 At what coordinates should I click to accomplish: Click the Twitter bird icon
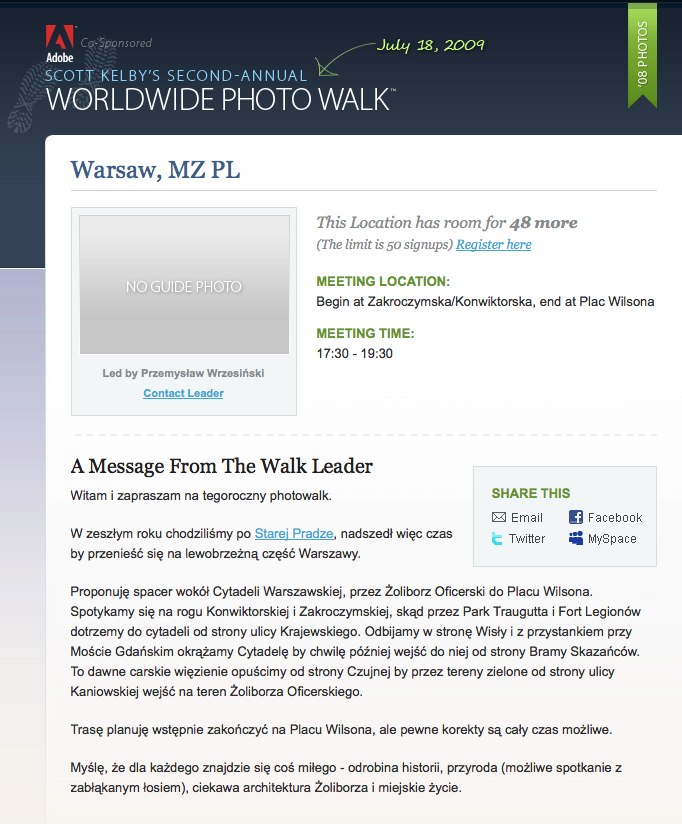click(x=497, y=539)
